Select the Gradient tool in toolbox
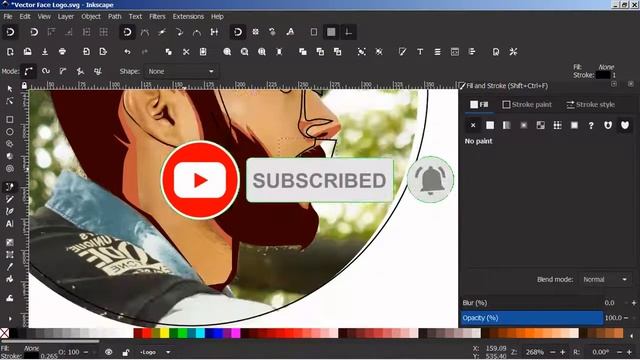Image resolution: width=640 pixels, height=360 pixels. pyautogui.click(x=10, y=242)
